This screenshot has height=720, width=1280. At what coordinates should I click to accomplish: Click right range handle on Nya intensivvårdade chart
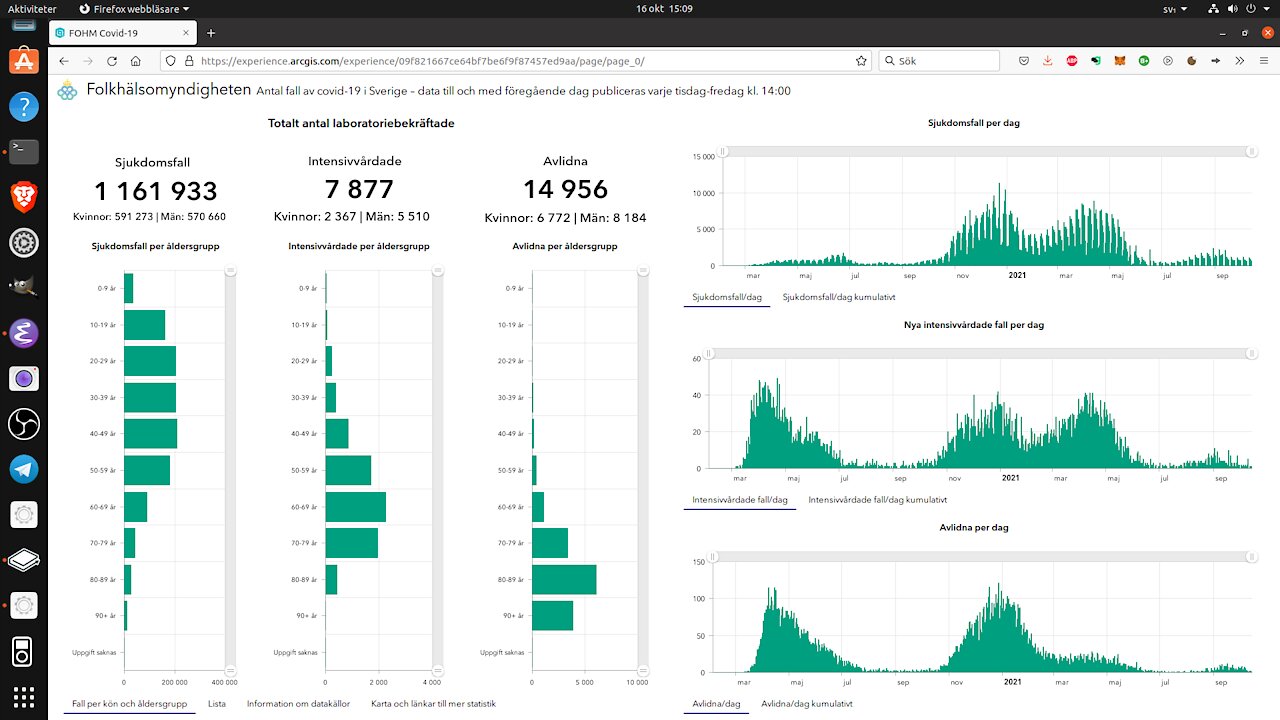click(x=1251, y=353)
